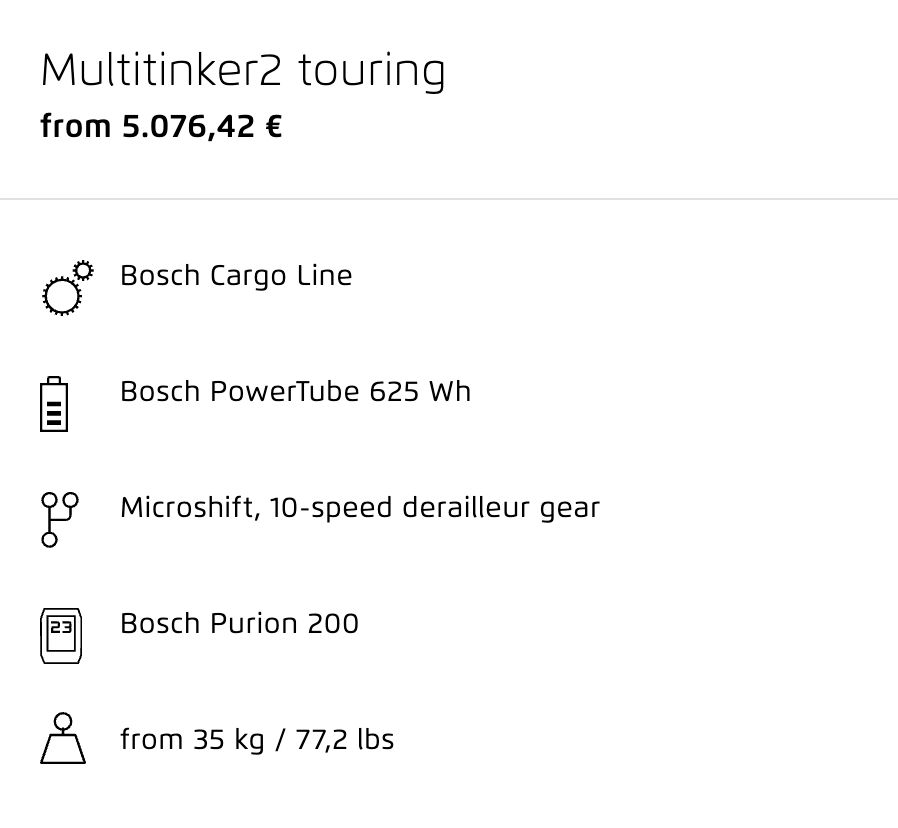Image resolution: width=898 pixels, height=828 pixels.
Task: Click the euro symbol in the price
Action: click(x=274, y=126)
